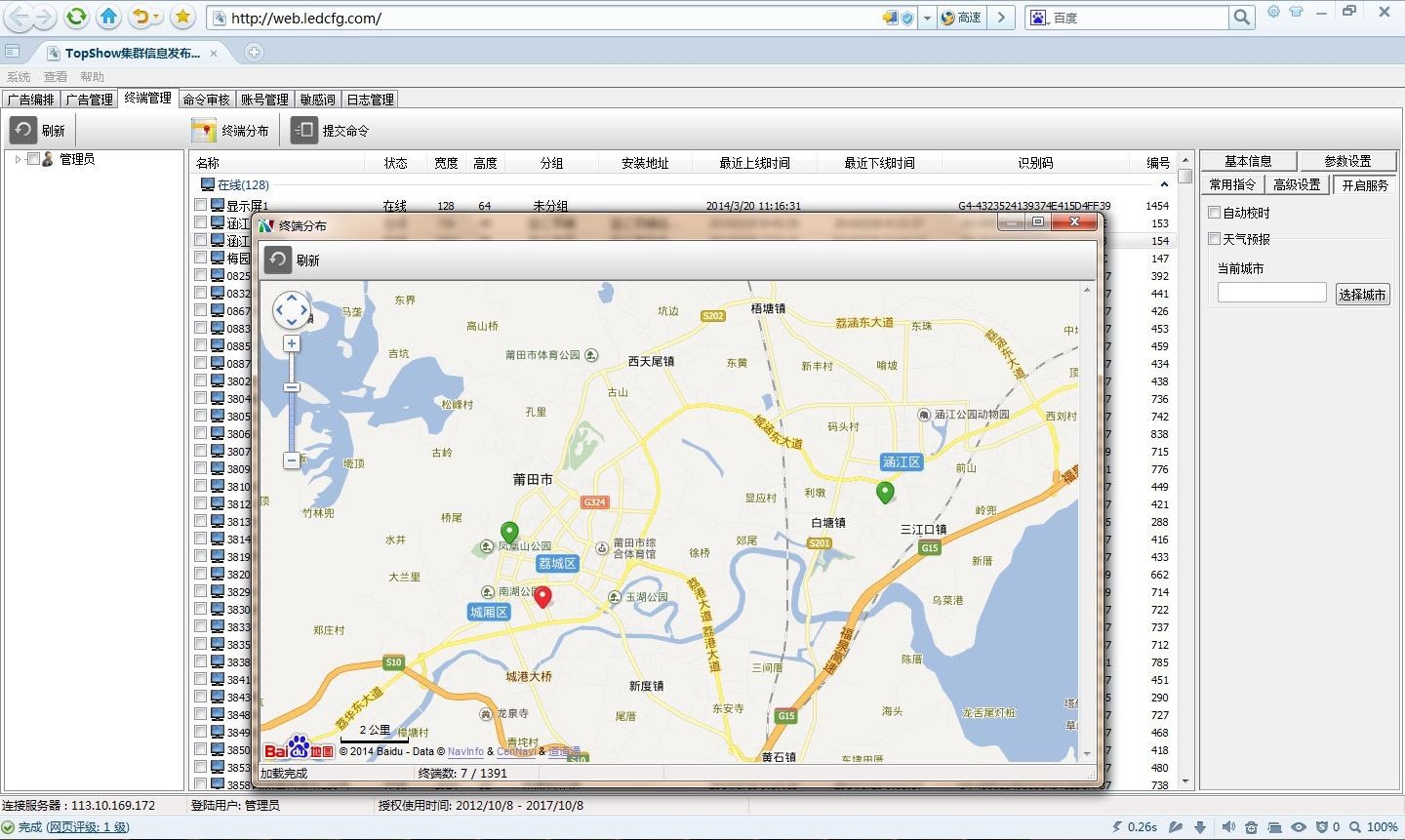1405x840 pixels.
Task: Click the ad-block shield icon in status bar
Action: pyautogui.click(x=1323, y=827)
